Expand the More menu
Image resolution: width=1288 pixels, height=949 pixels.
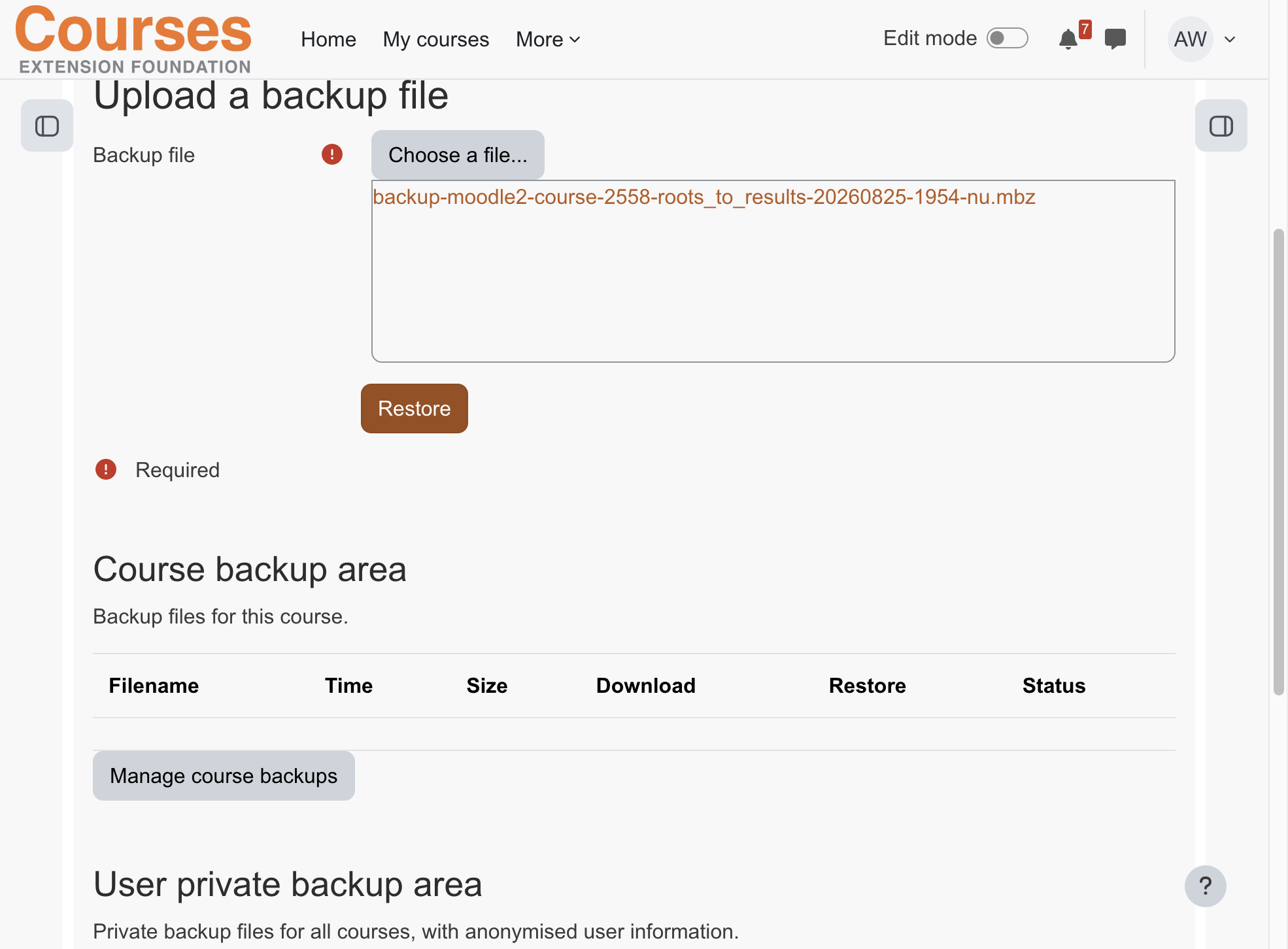(x=548, y=39)
